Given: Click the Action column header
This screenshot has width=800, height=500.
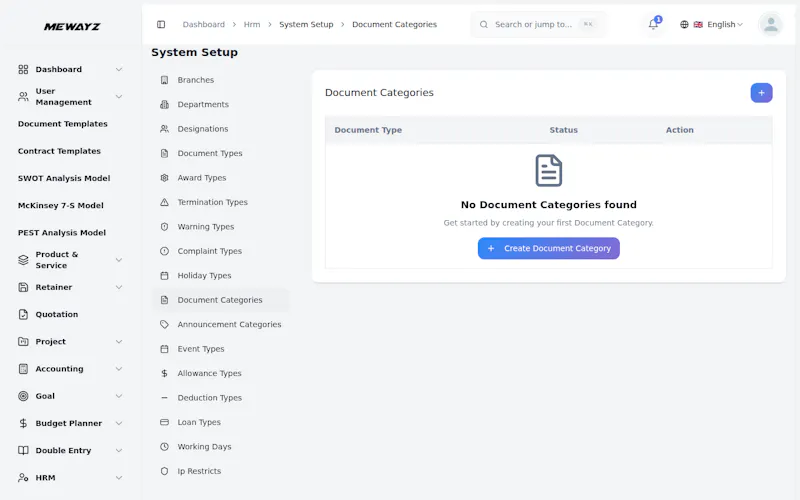Looking at the screenshot, I should point(680,130).
